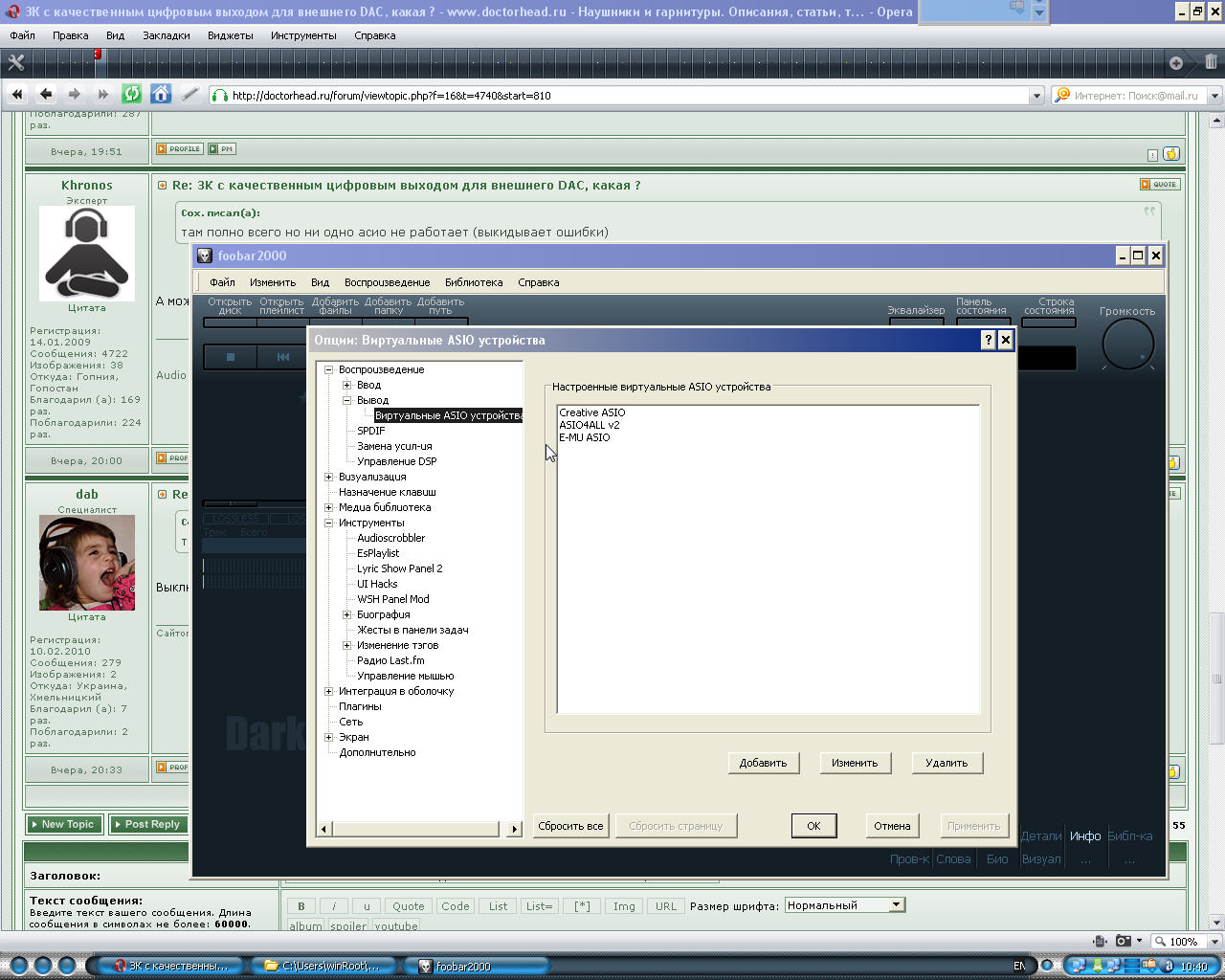
Task: Click the QUOTE button on Khronos post
Action: click(x=1160, y=184)
